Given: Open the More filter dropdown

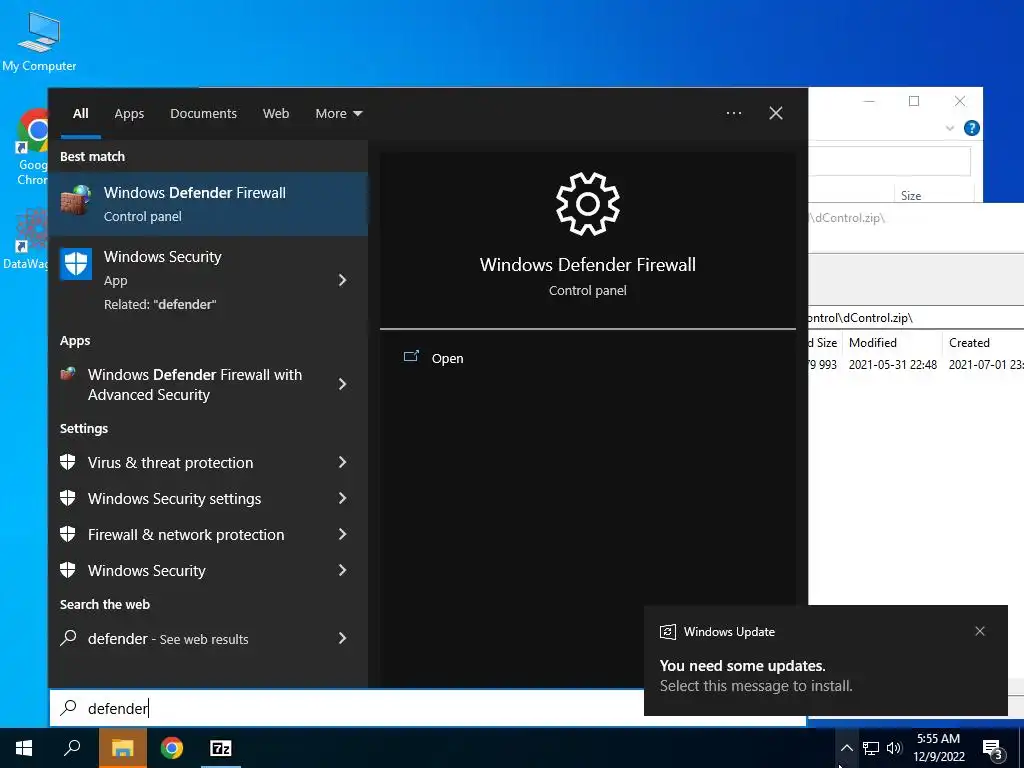Looking at the screenshot, I should tap(338, 114).
